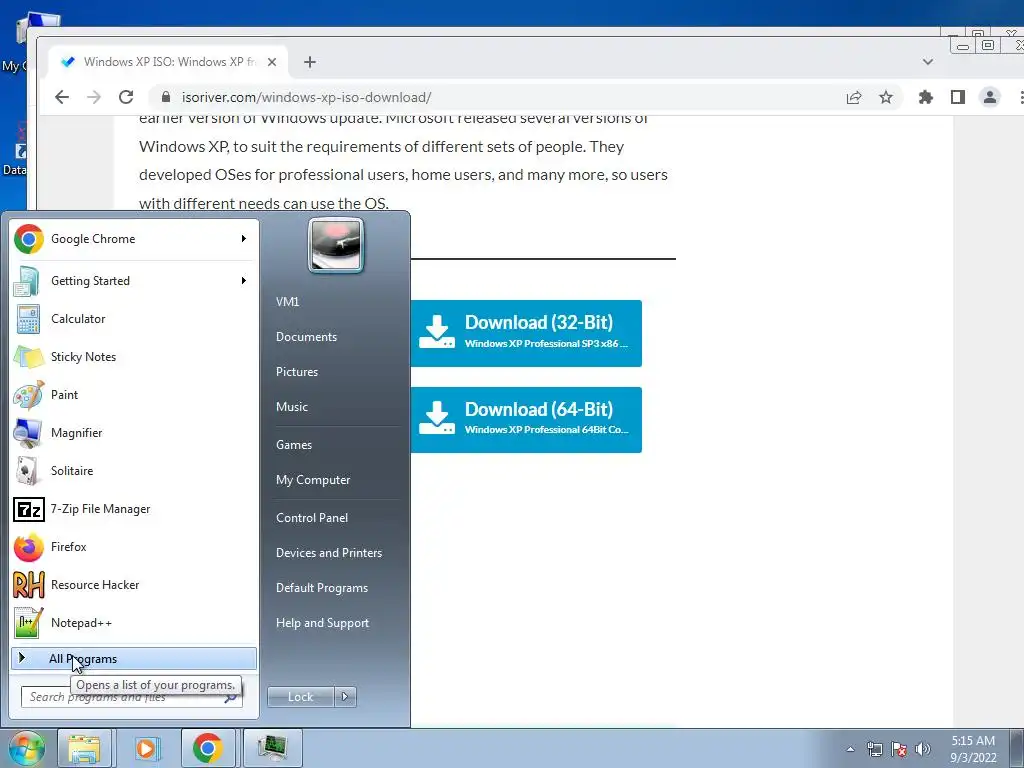Go forward in Chrome

[x=94, y=97]
